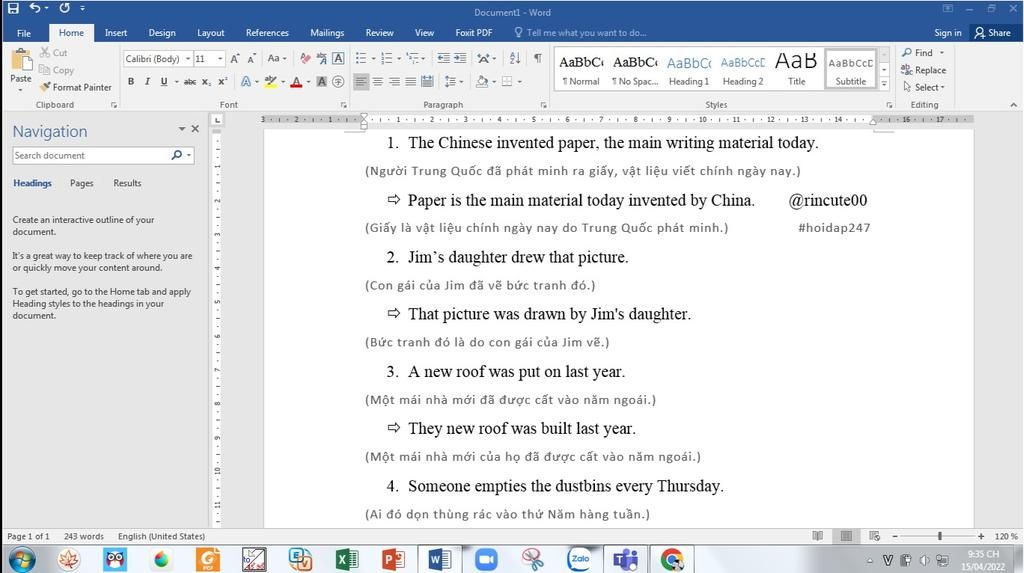Undo the last action
Screen dimensions: 1024x573
pos(35,8)
